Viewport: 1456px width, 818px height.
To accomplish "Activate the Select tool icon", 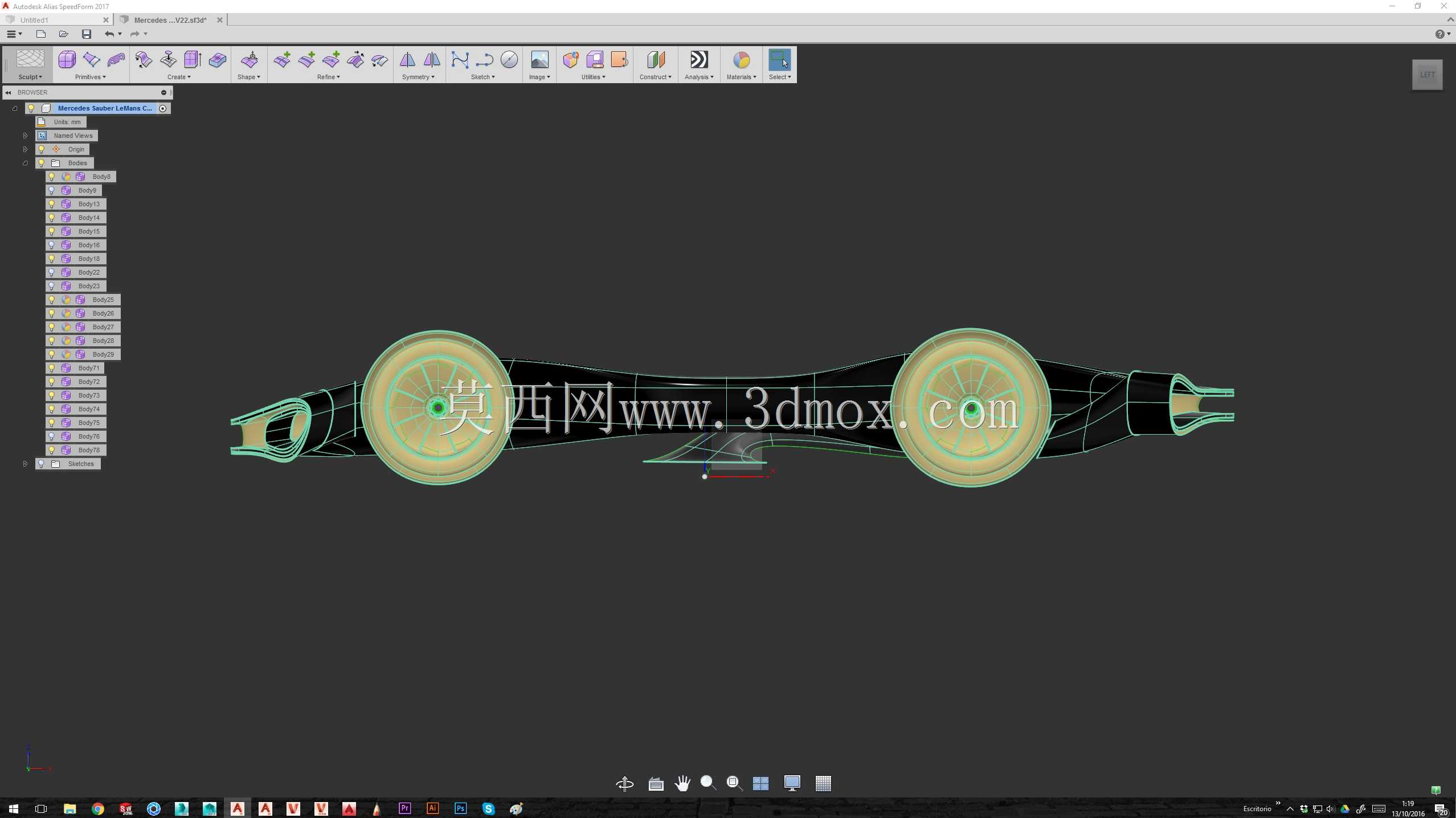I will click(x=779, y=60).
